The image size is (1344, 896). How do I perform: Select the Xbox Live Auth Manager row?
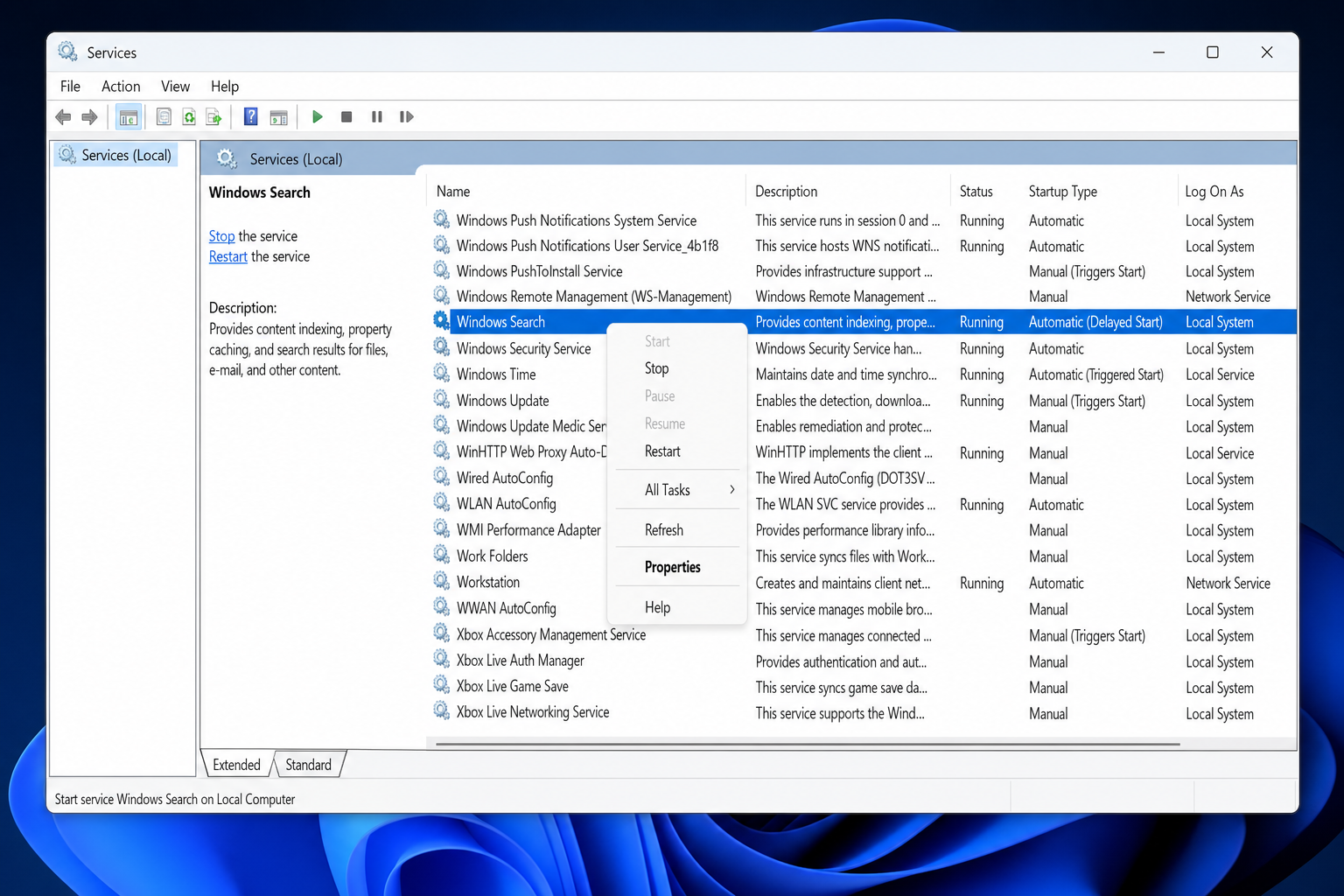coord(863,661)
